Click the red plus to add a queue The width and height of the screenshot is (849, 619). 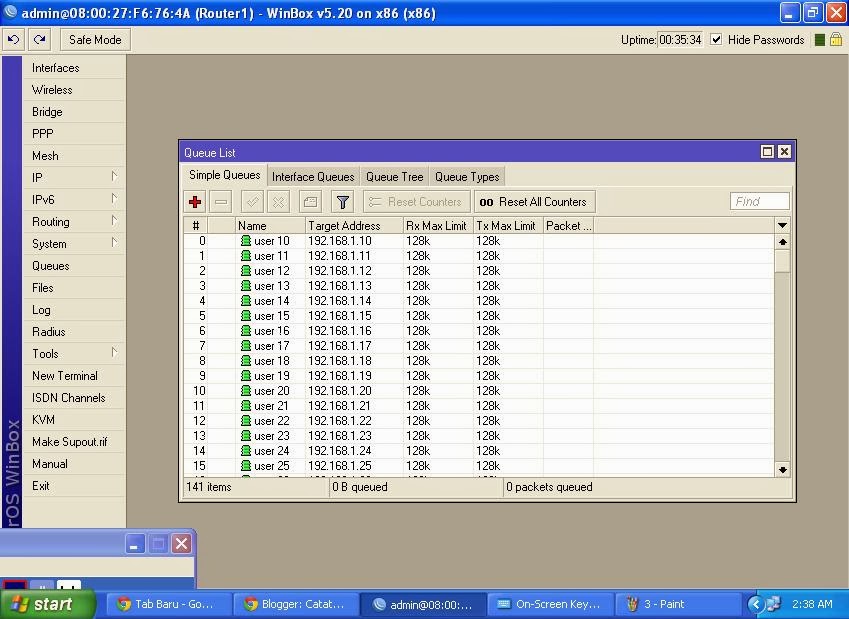pos(194,201)
